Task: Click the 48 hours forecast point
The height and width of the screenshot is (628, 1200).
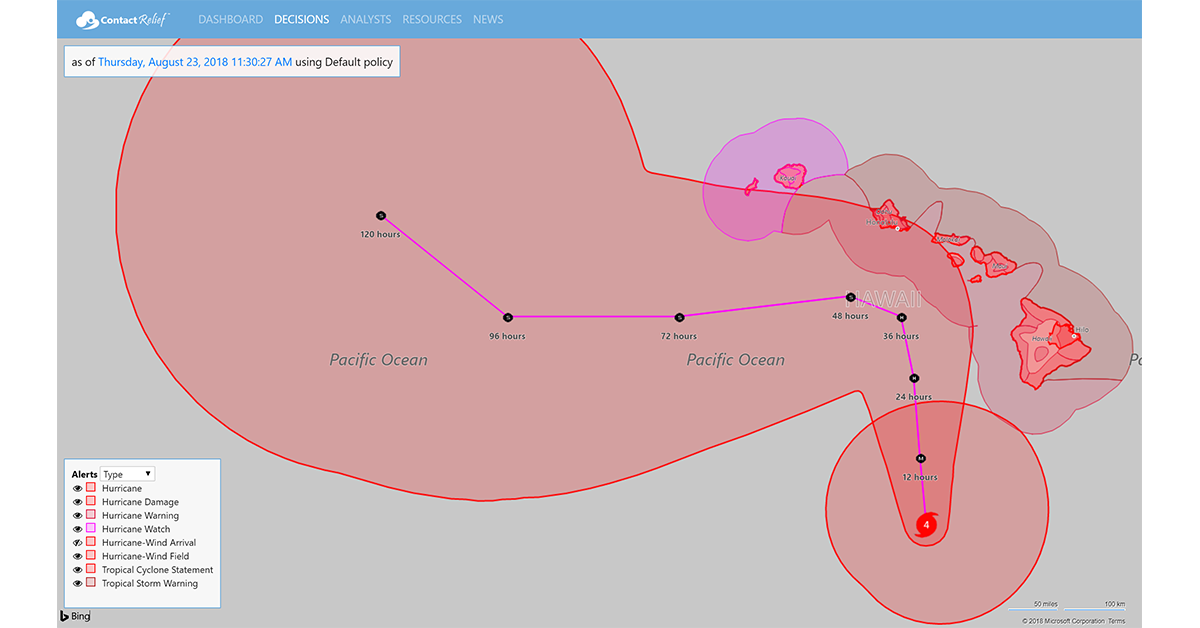Action: tap(850, 297)
